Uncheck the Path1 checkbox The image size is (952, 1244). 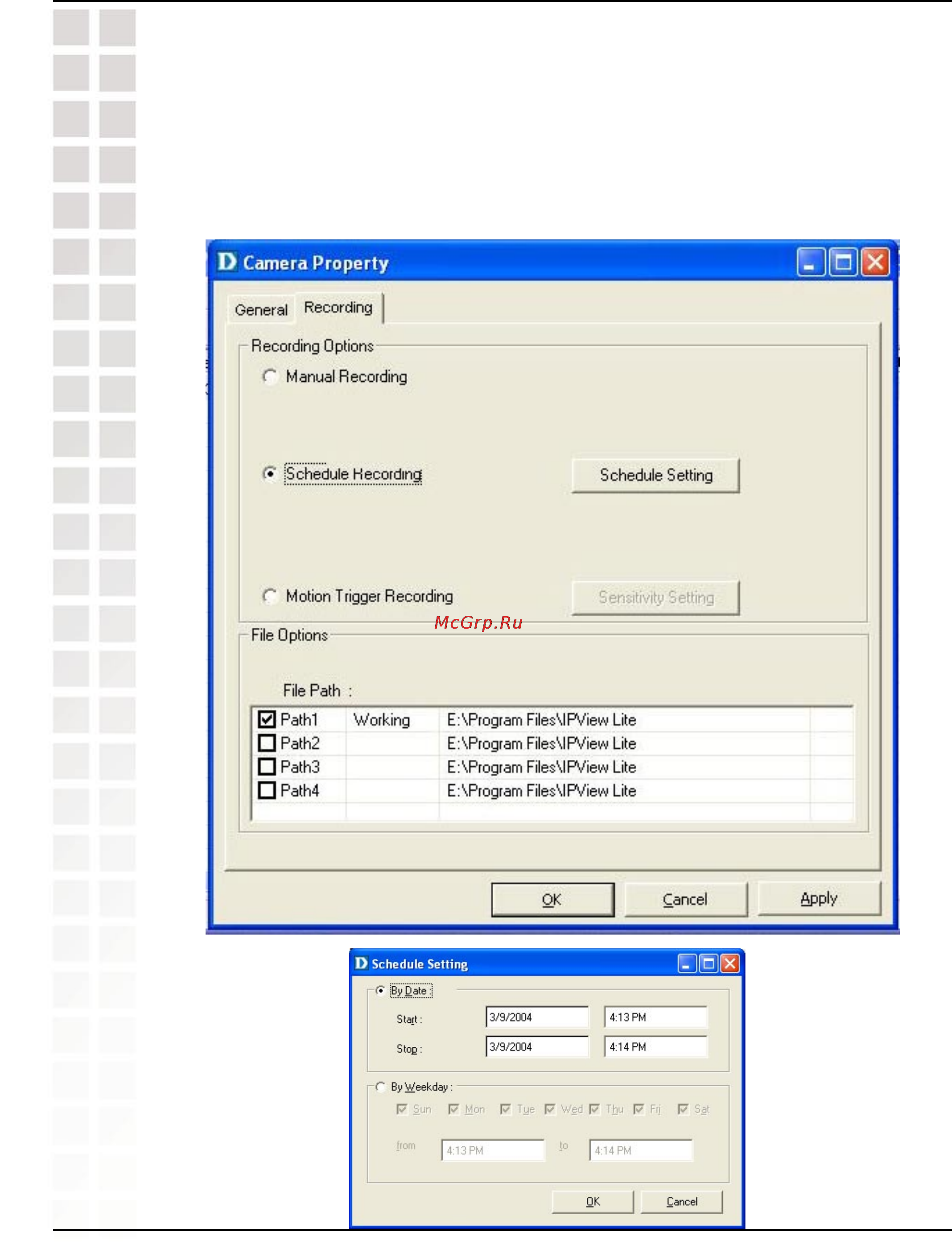pyautogui.click(x=266, y=720)
